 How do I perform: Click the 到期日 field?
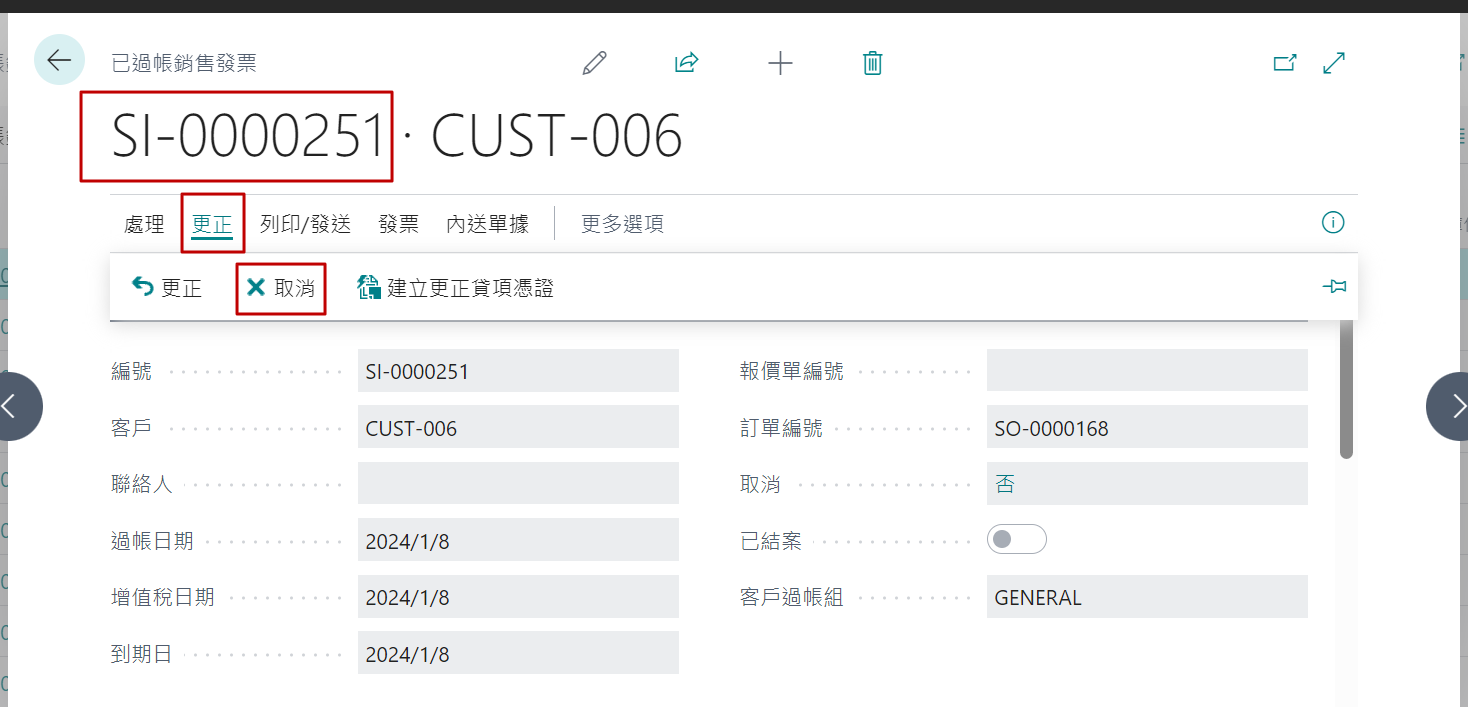pos(518,654)
